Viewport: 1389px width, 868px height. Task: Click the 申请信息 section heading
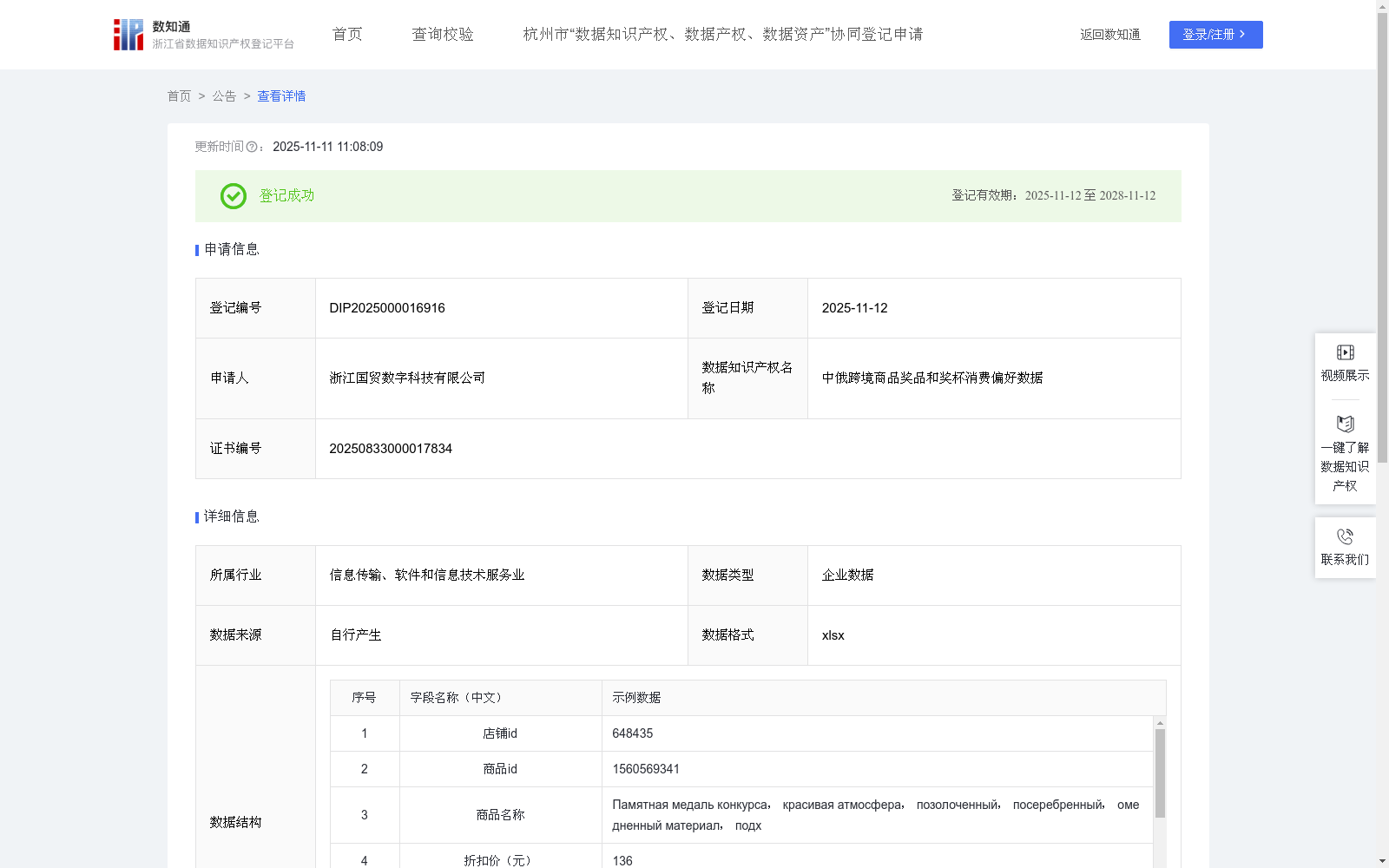(x=231, y=250)
